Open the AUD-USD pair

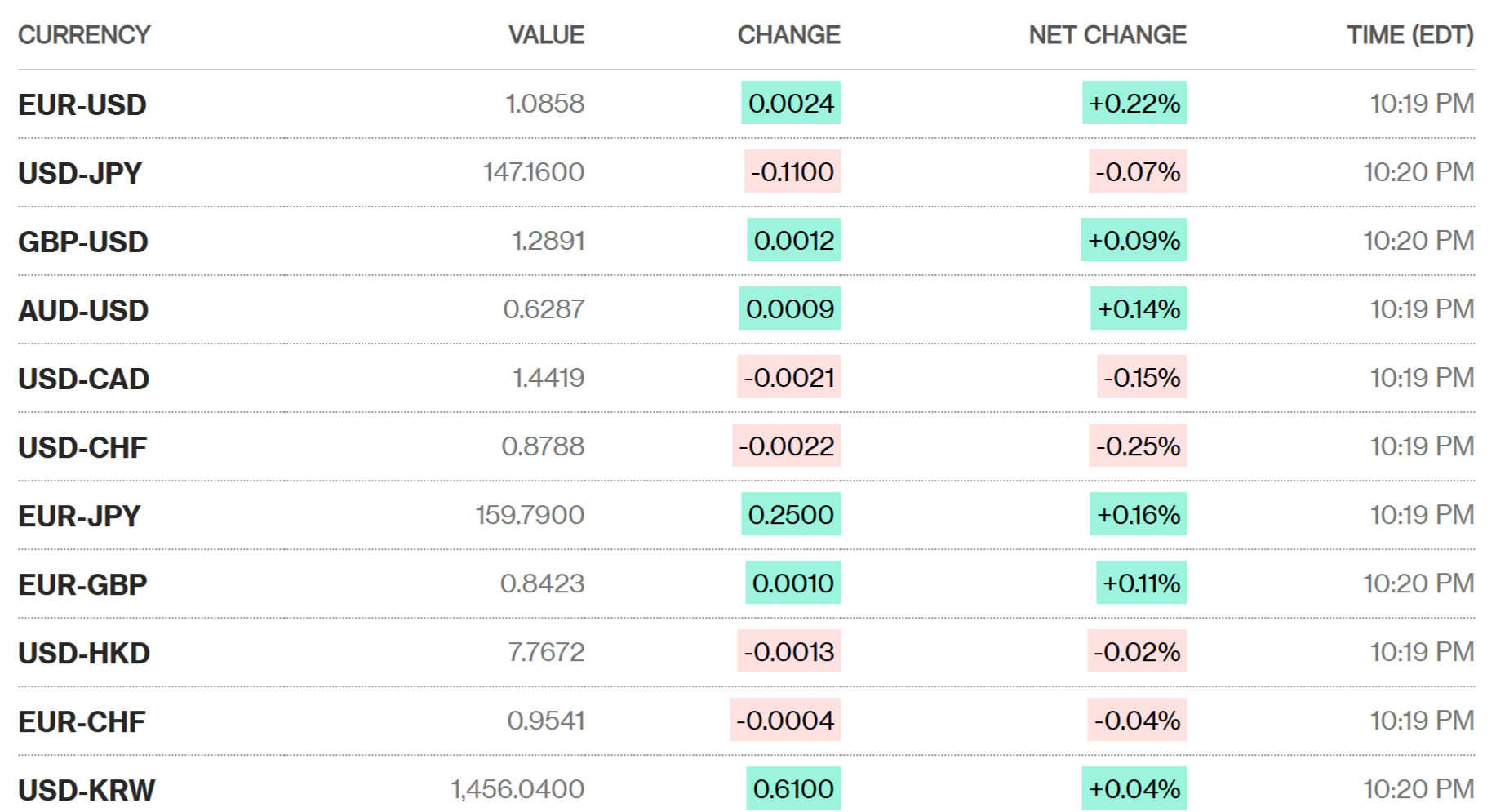click(x=83, y=310)
